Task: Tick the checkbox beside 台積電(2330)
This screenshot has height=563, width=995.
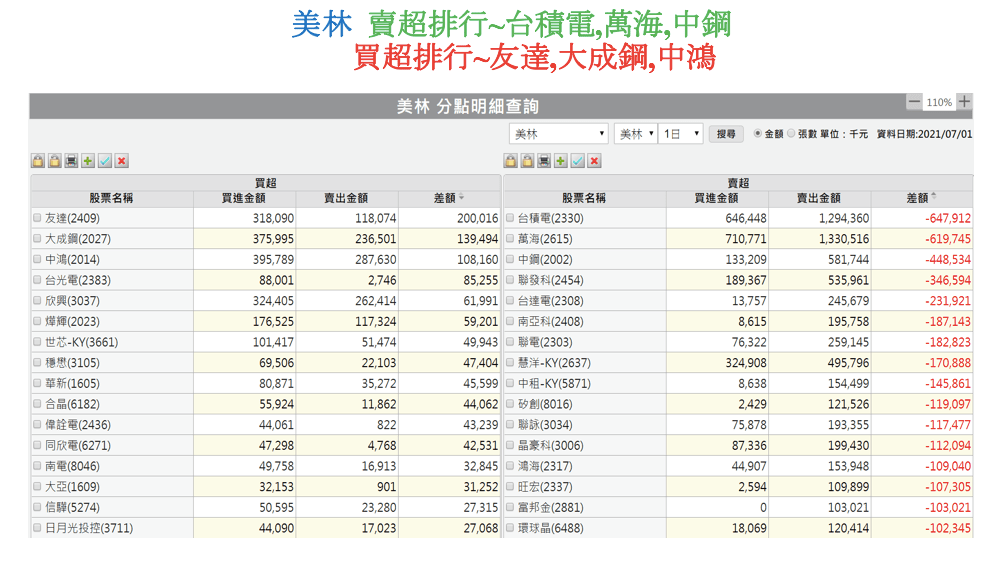Action: click(510, 218)
